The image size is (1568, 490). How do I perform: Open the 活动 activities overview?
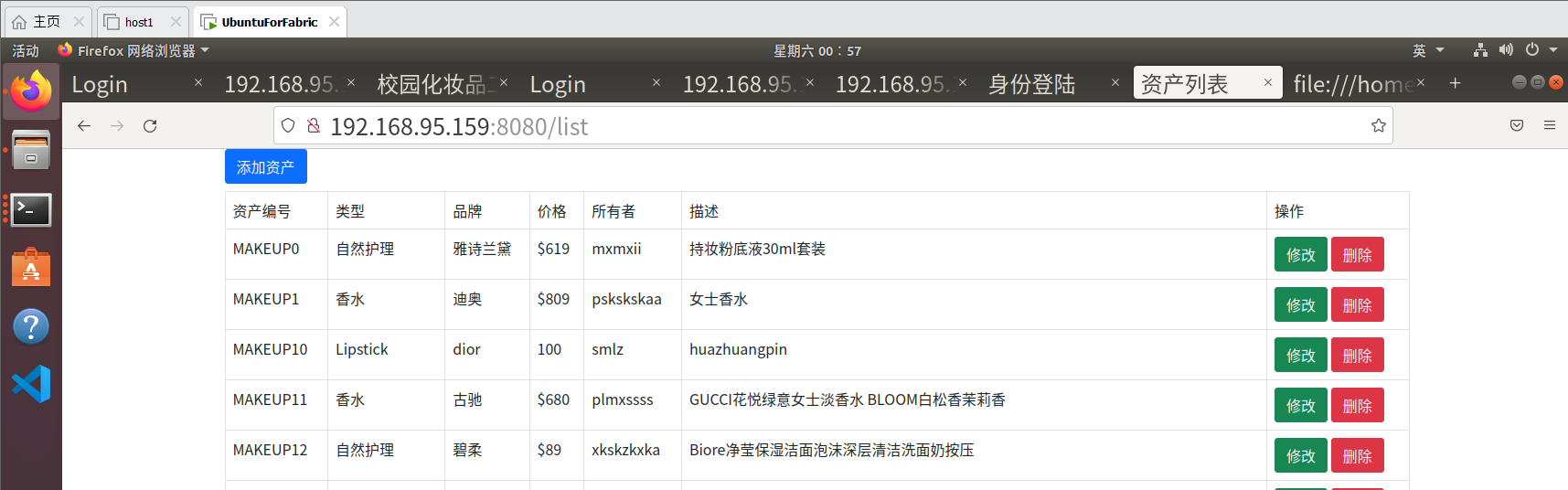(26, 50)
